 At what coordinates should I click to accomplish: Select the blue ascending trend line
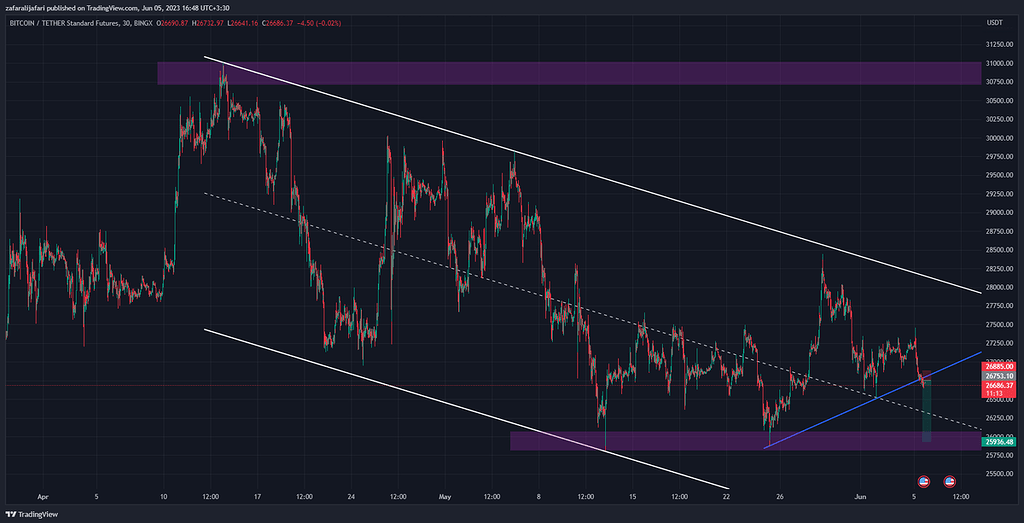pyautogui.click(x=872, y=400)
